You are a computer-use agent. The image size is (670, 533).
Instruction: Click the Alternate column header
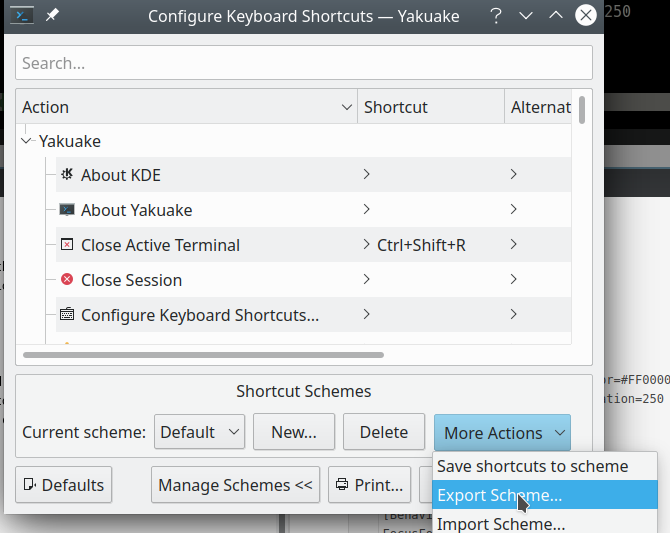538,107
